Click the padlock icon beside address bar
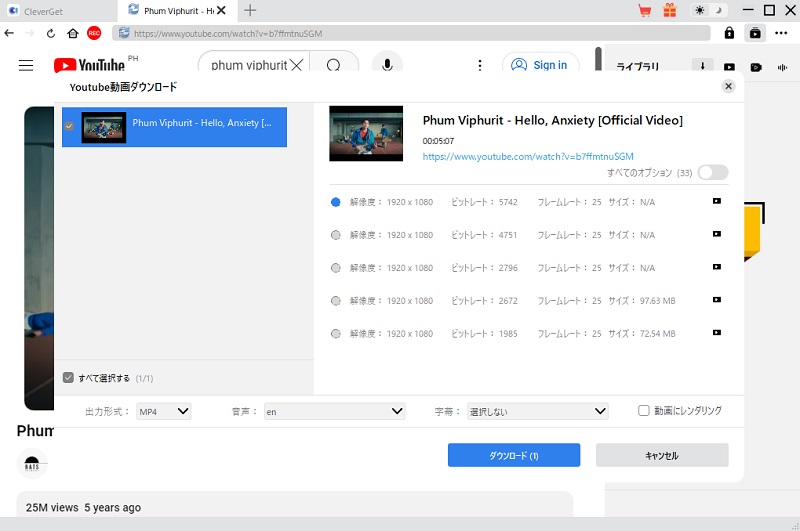800x531 pixels. 729,33
